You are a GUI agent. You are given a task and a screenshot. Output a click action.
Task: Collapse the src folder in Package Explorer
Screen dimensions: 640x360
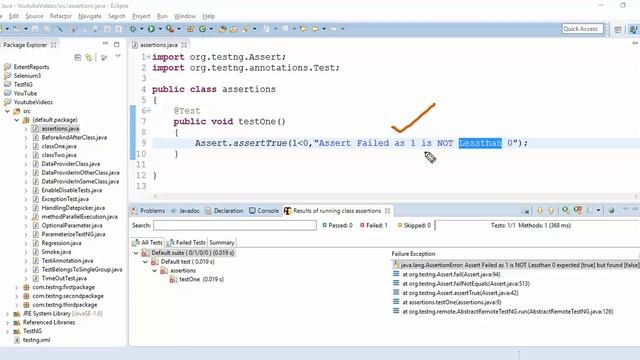pos(7,111)
